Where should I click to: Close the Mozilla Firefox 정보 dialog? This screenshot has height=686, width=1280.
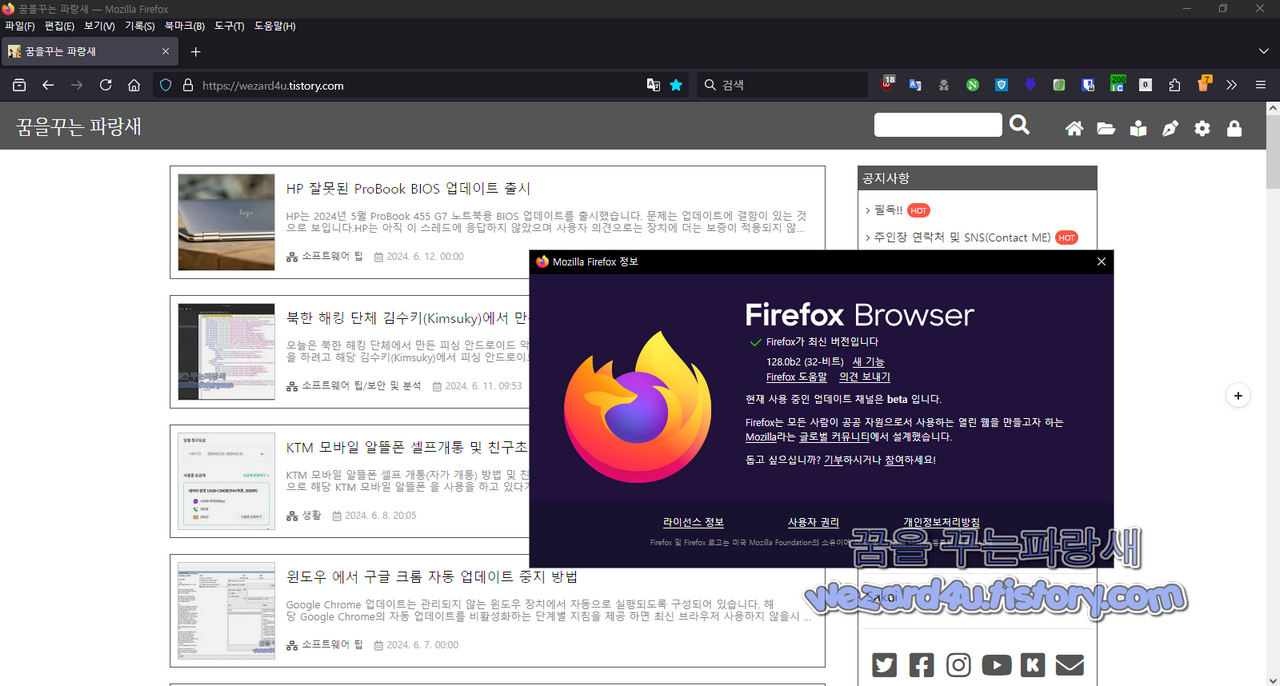(x=1101, y=262)
